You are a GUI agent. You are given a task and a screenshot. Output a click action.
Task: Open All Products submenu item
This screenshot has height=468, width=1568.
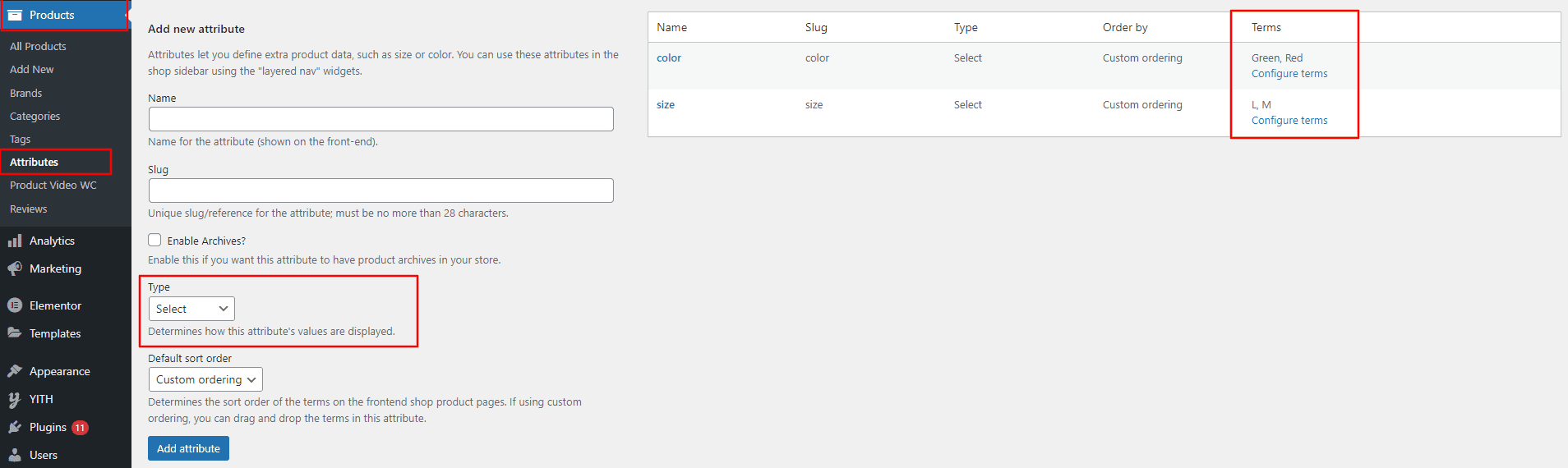pos(38,46)
